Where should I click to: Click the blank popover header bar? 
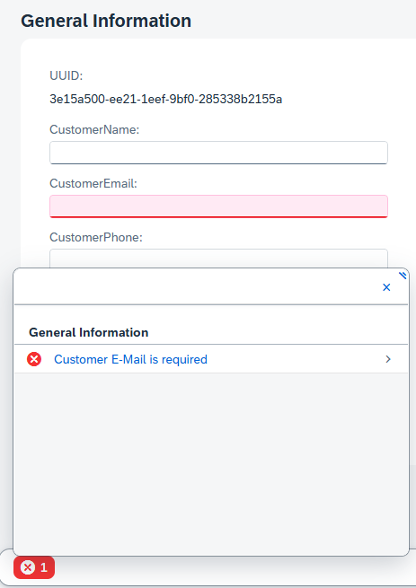(x=195, y=287)
